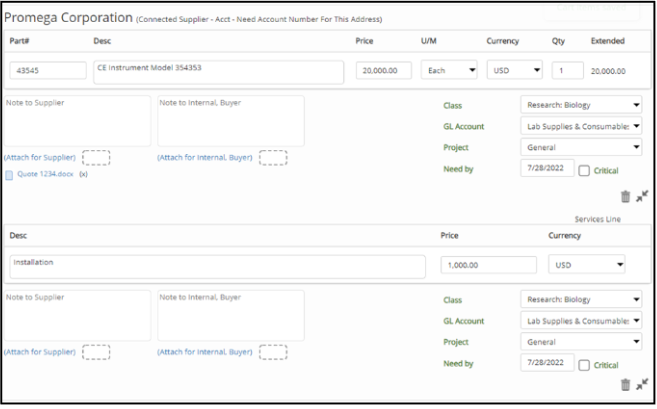657x409 pixels.
Task: Click the Part# field containing 43545
Action: tap(48, 70)
